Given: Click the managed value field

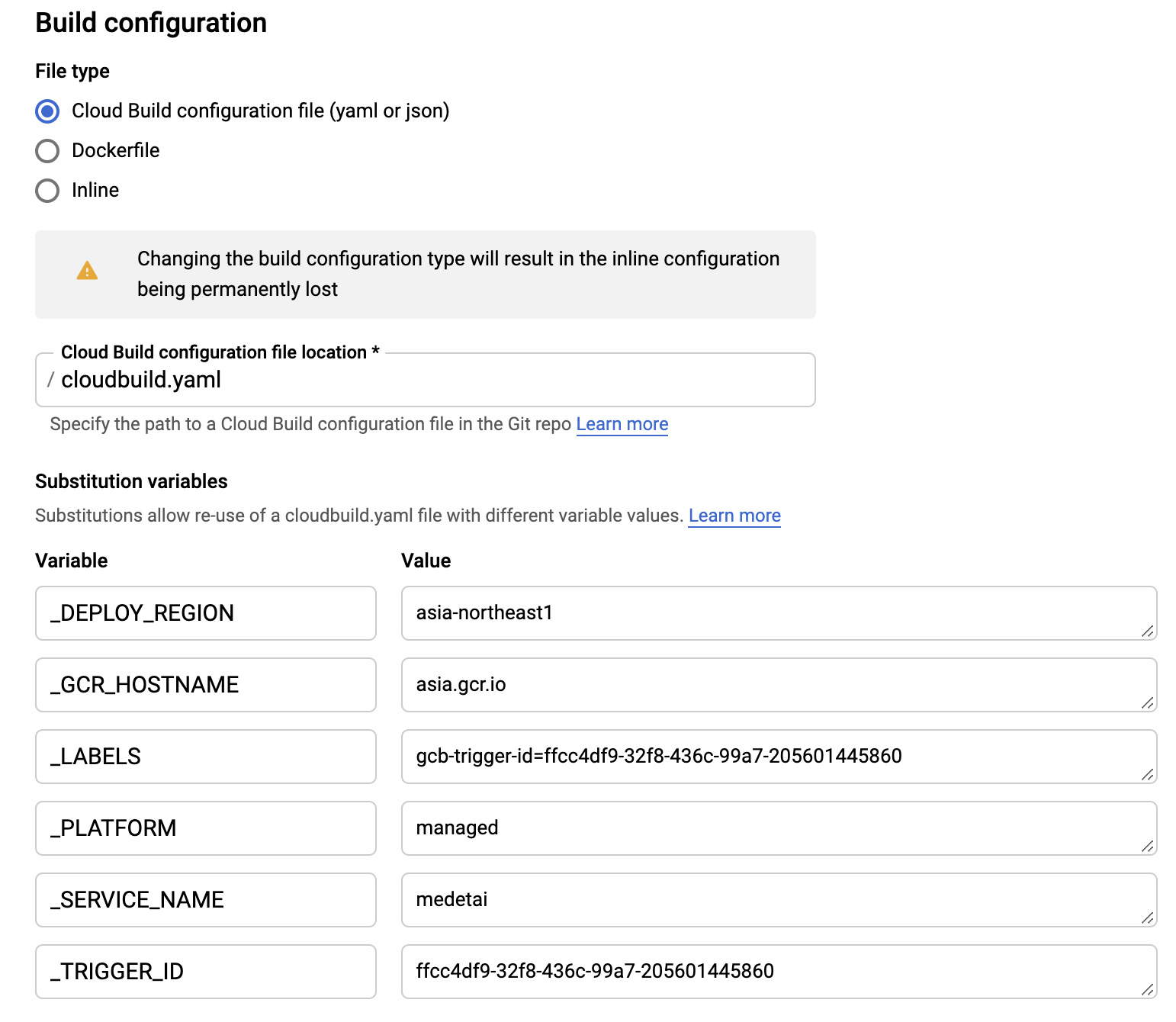Looking at the screenshot, I should 779,828.
